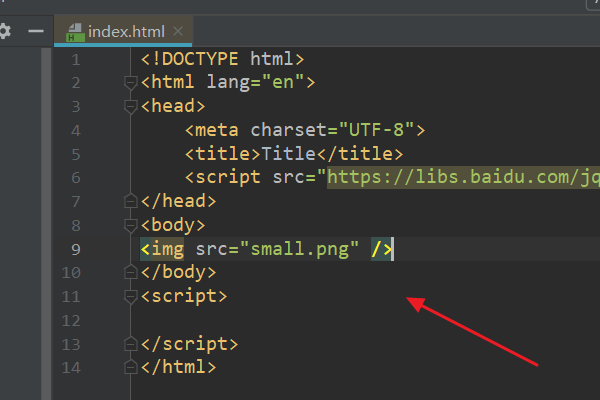
Task: Select the index.html editor tab
Action: pos(123,31)
